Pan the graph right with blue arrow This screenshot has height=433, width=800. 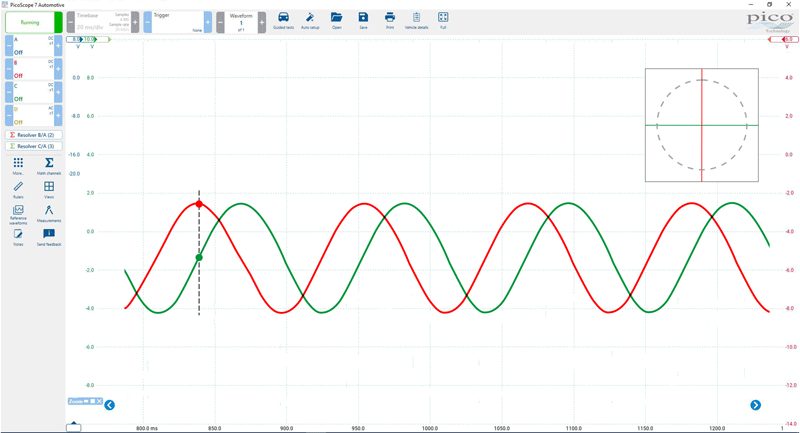click(x=756, y=405)
